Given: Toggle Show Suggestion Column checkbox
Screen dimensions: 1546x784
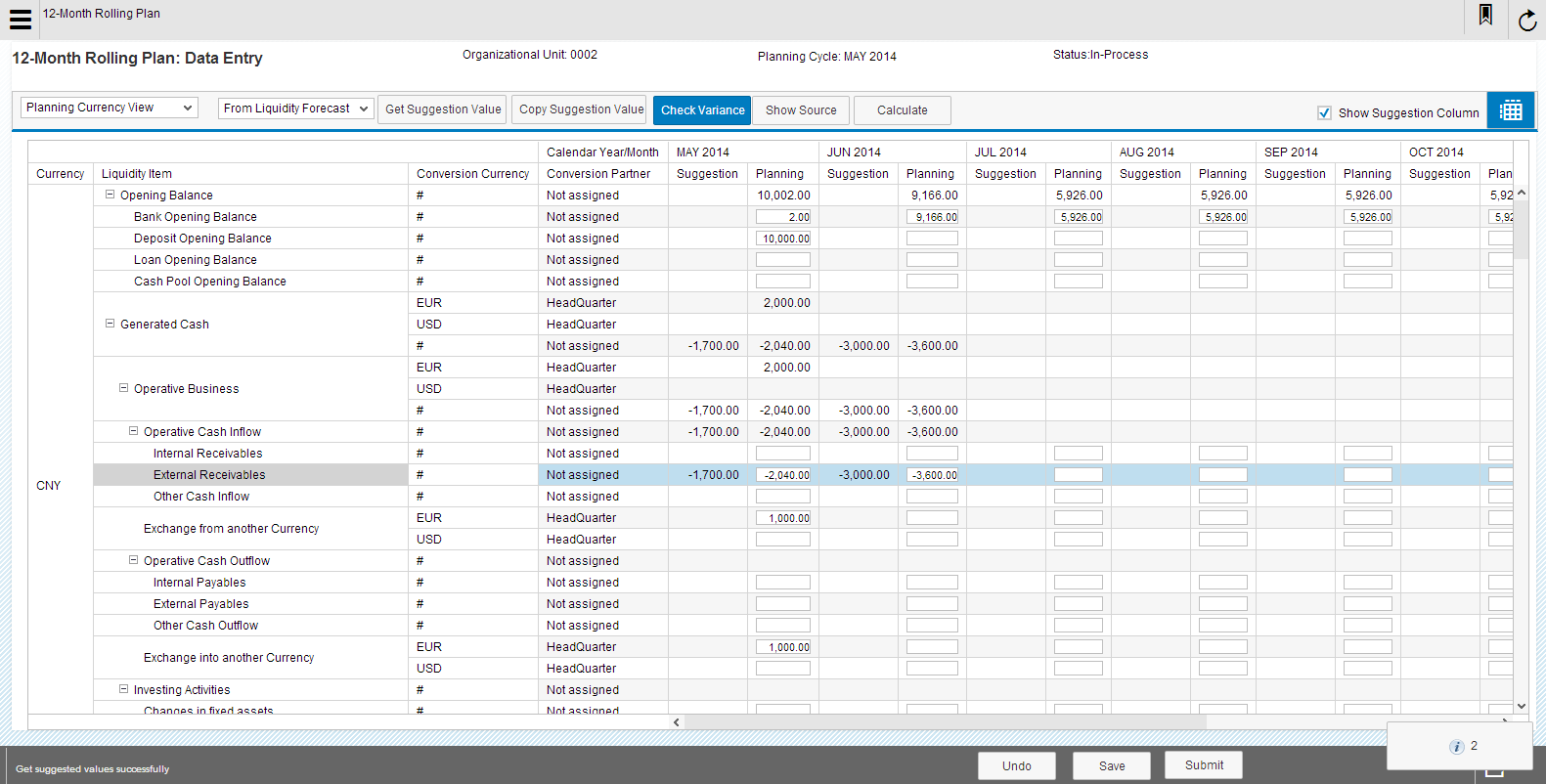Looking at the screenshot, I should click(x=1324, y=112).
